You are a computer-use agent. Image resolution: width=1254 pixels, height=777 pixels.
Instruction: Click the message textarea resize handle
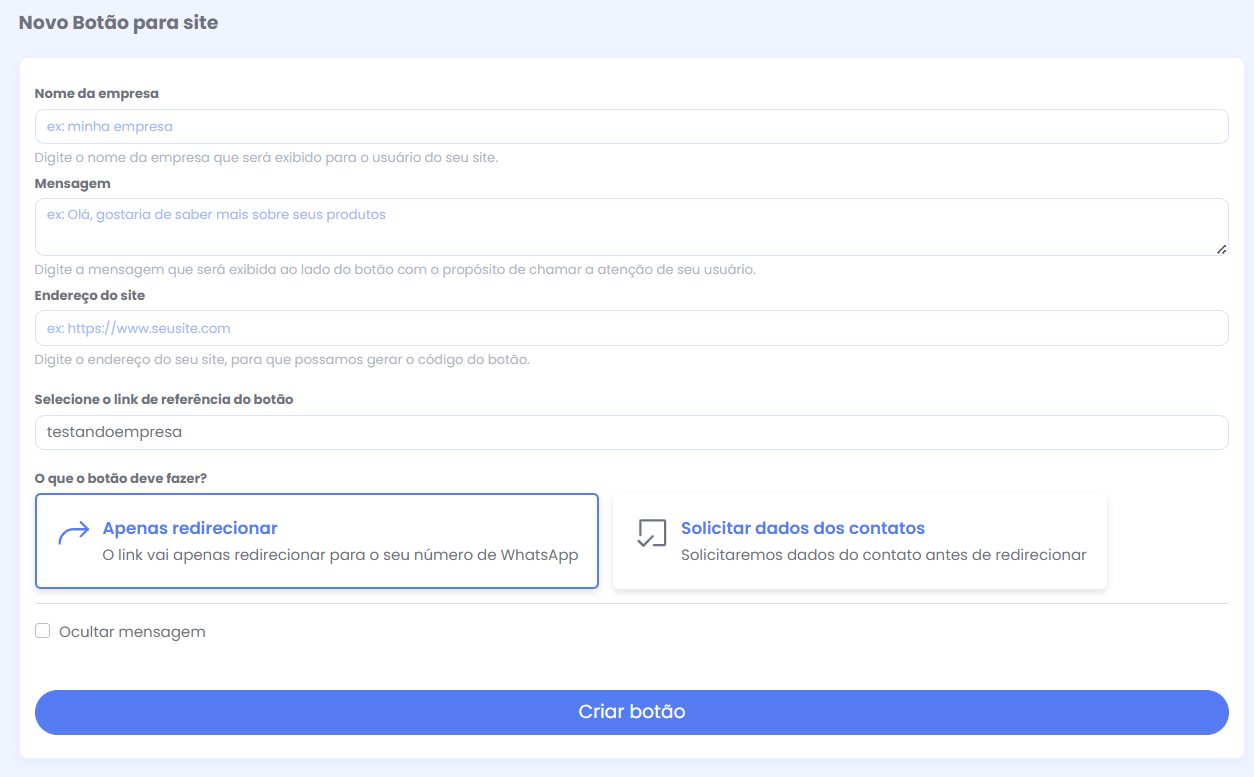pyautogui.click(x=1221, y=249)
